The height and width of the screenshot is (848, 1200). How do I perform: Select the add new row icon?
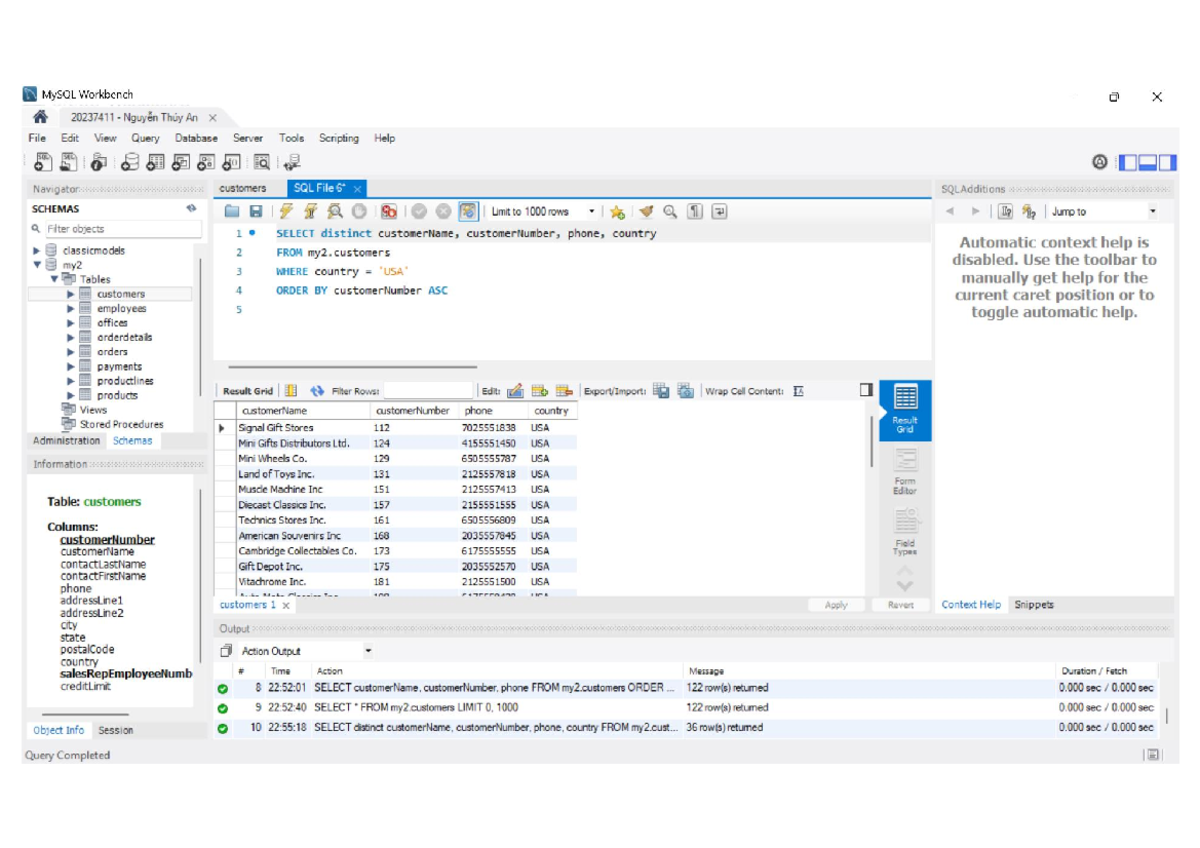click(x=540, y=390)
